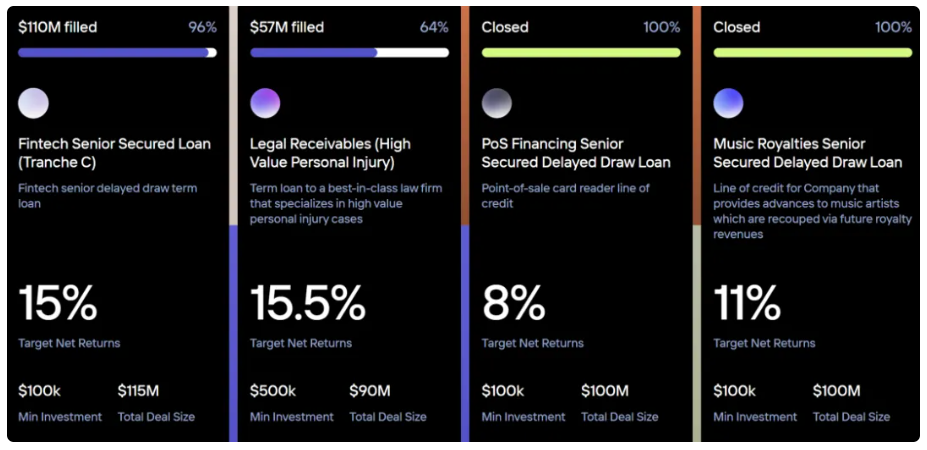927x450 pixels.
Task: Open the Music Royalties Senior Secured Delayed Draw Loan title
Action: pyautogui.click(x=807, y=153)
